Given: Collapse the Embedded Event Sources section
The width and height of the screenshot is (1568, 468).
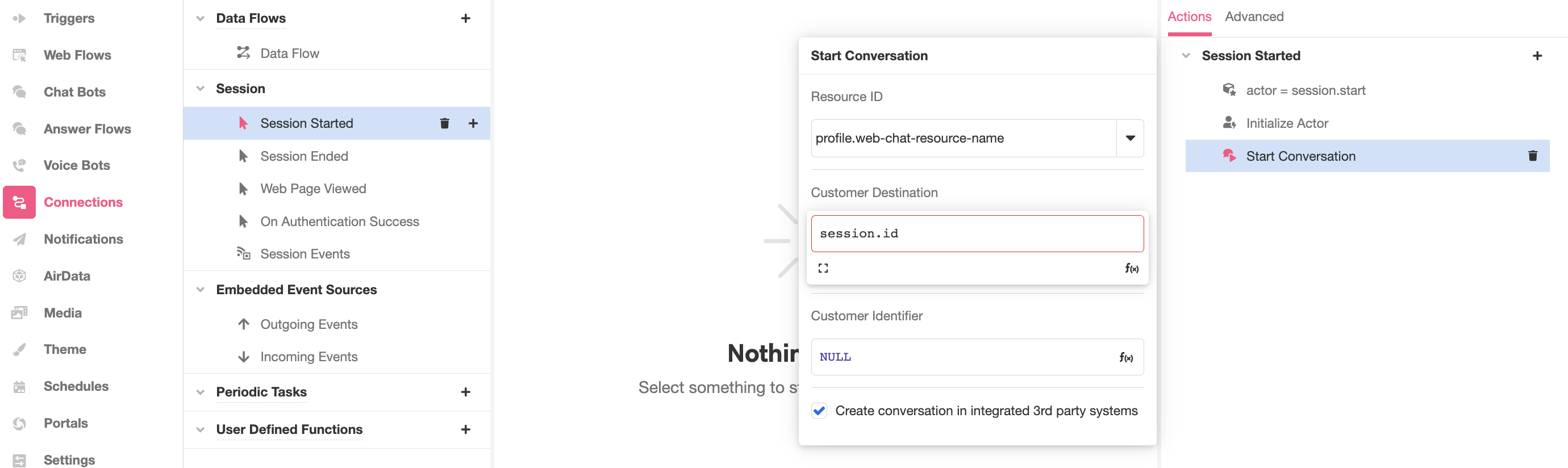Looking at the screenshot, I should coord(200,290).
